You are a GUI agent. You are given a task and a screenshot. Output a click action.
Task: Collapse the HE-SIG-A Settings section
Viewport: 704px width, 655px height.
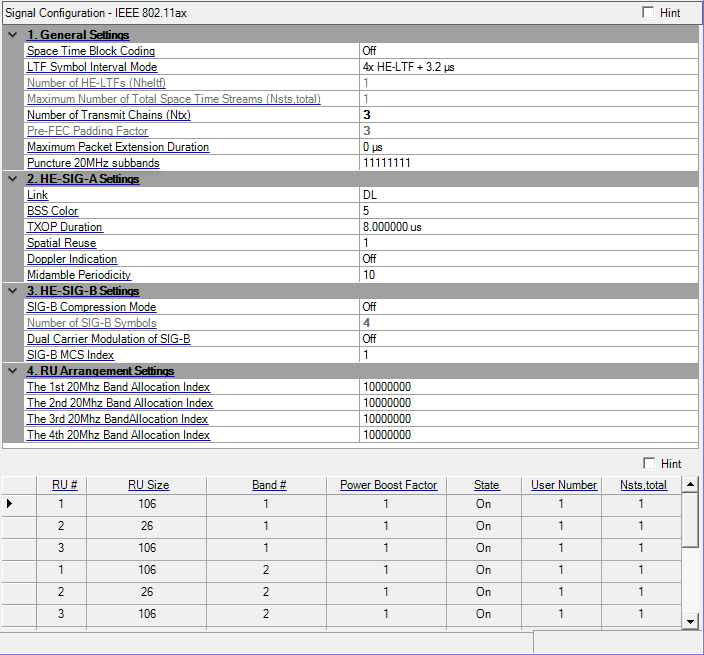12,179
